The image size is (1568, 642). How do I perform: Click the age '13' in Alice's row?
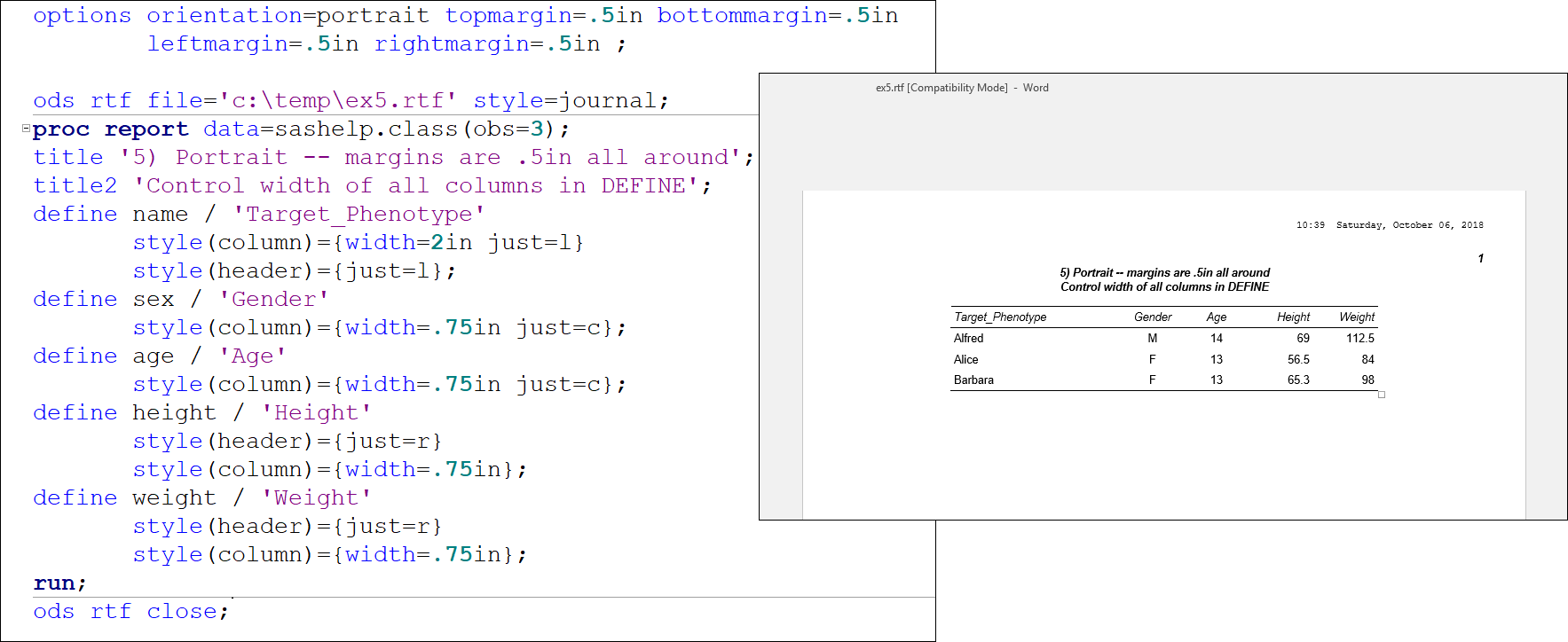pyautogui.click(x=1217, y=359)
